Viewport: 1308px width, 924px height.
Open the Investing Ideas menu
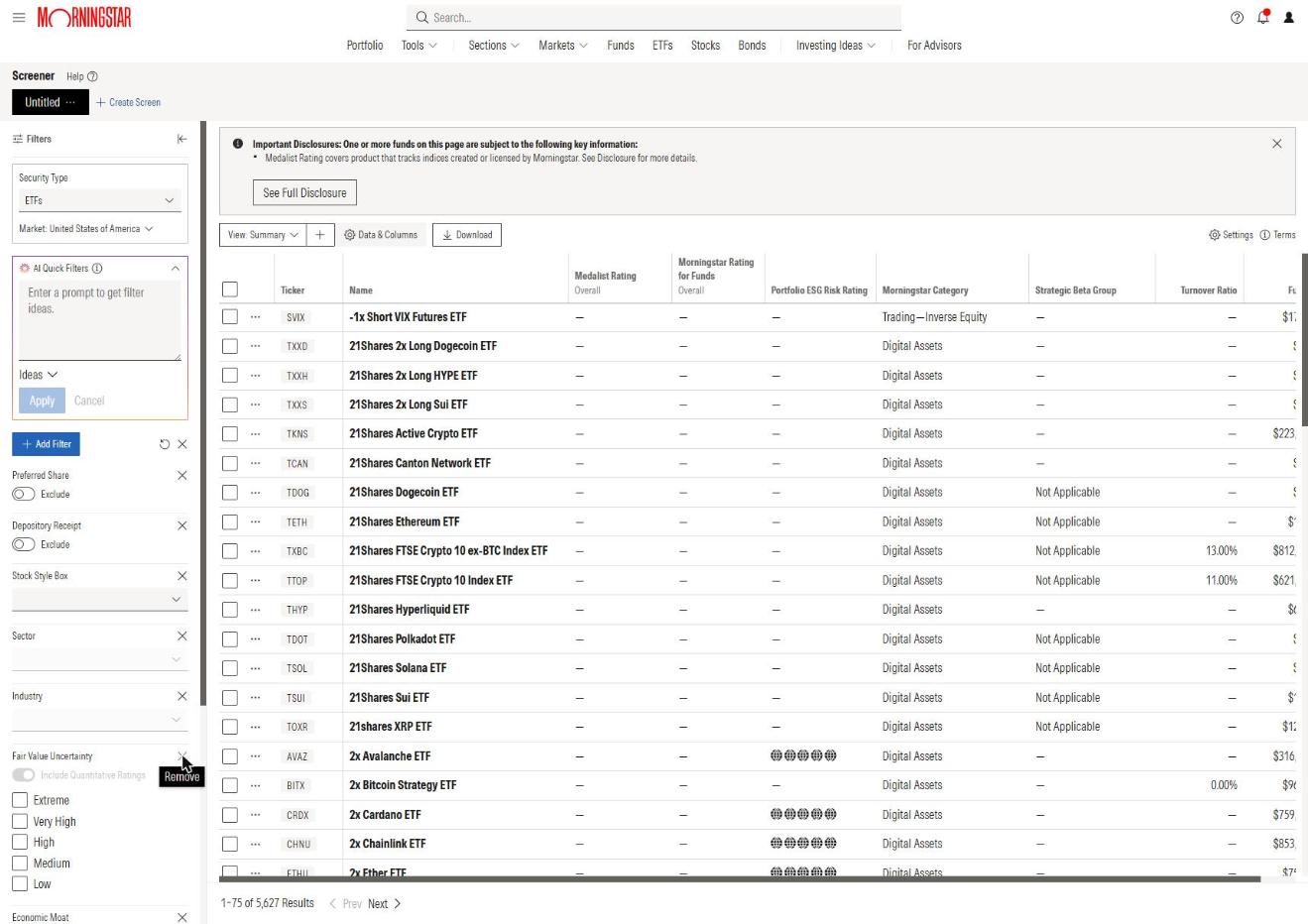click(836, 46)
